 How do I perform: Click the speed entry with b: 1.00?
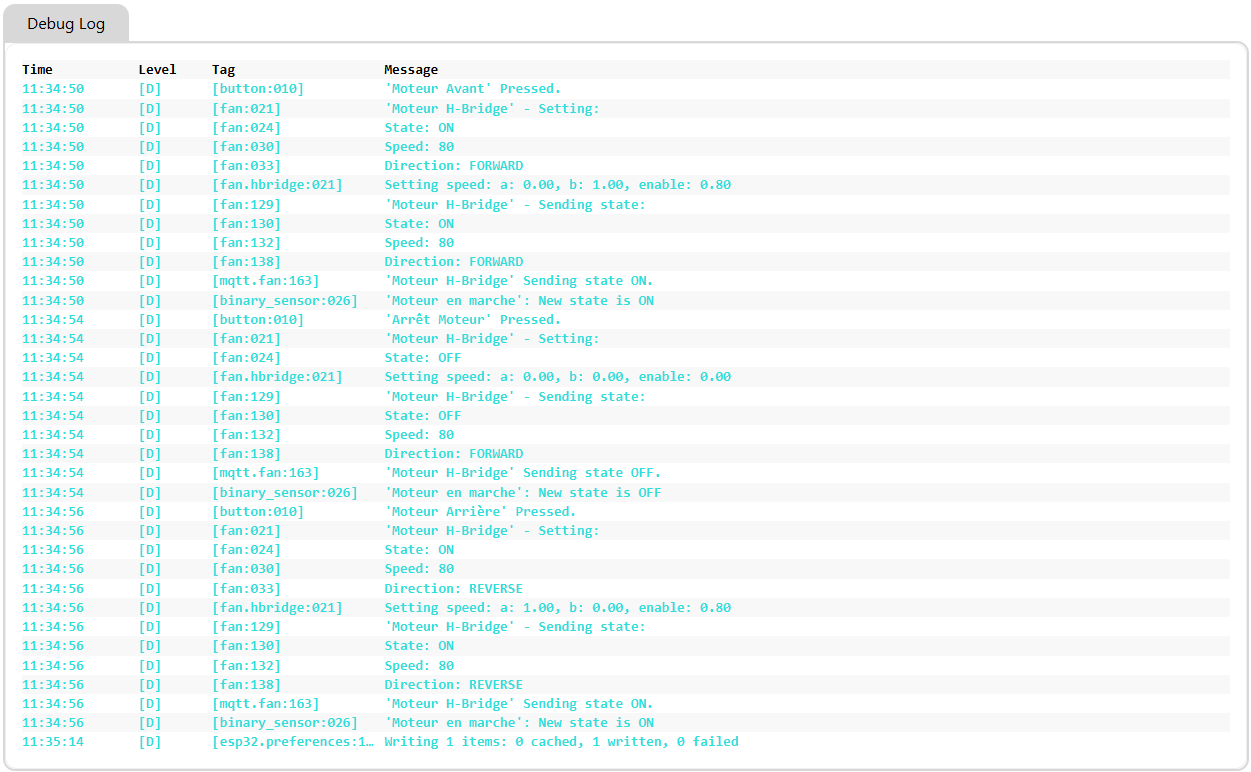pos(557,185)
